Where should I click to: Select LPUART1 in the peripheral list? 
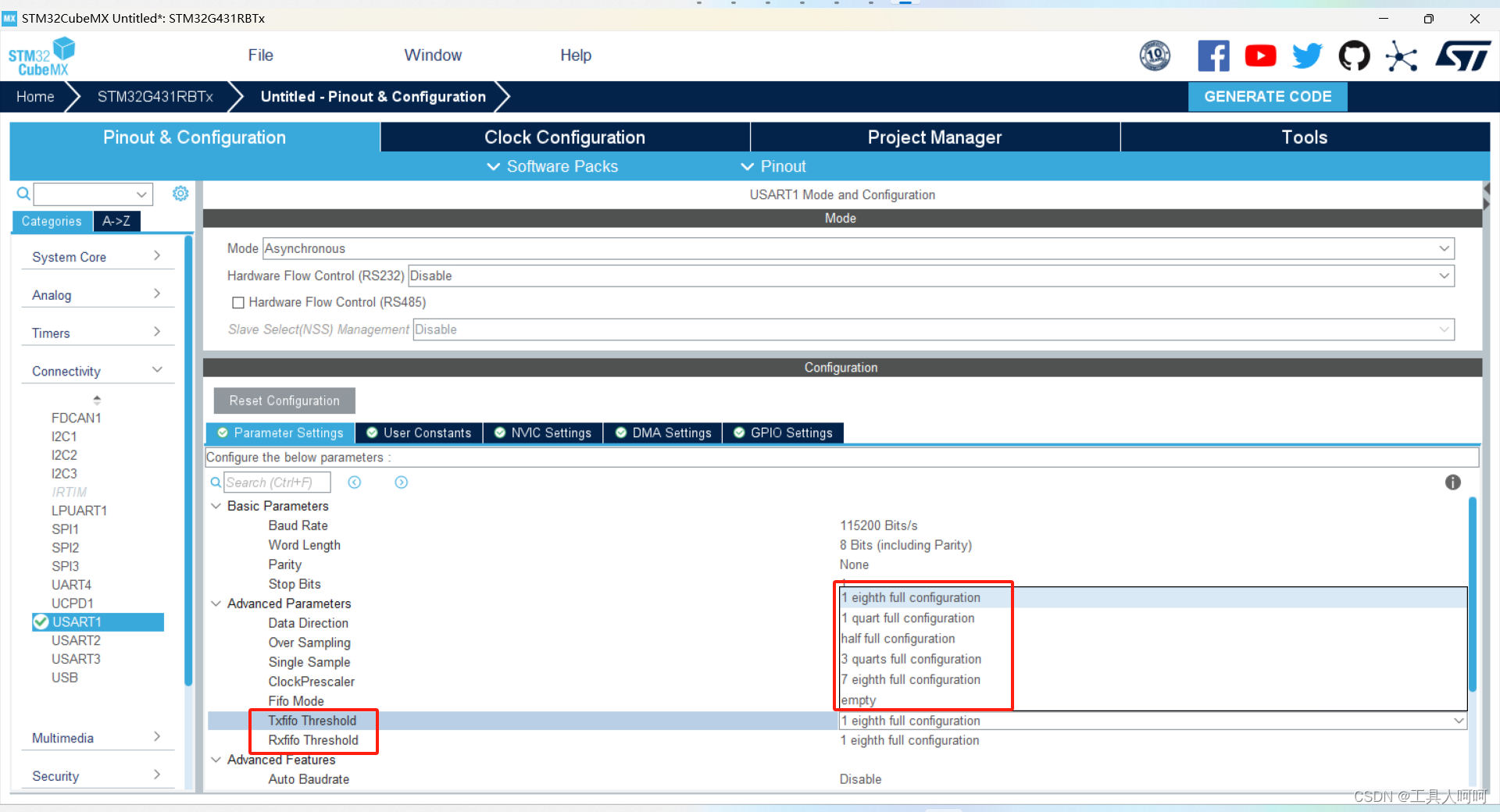79,511
